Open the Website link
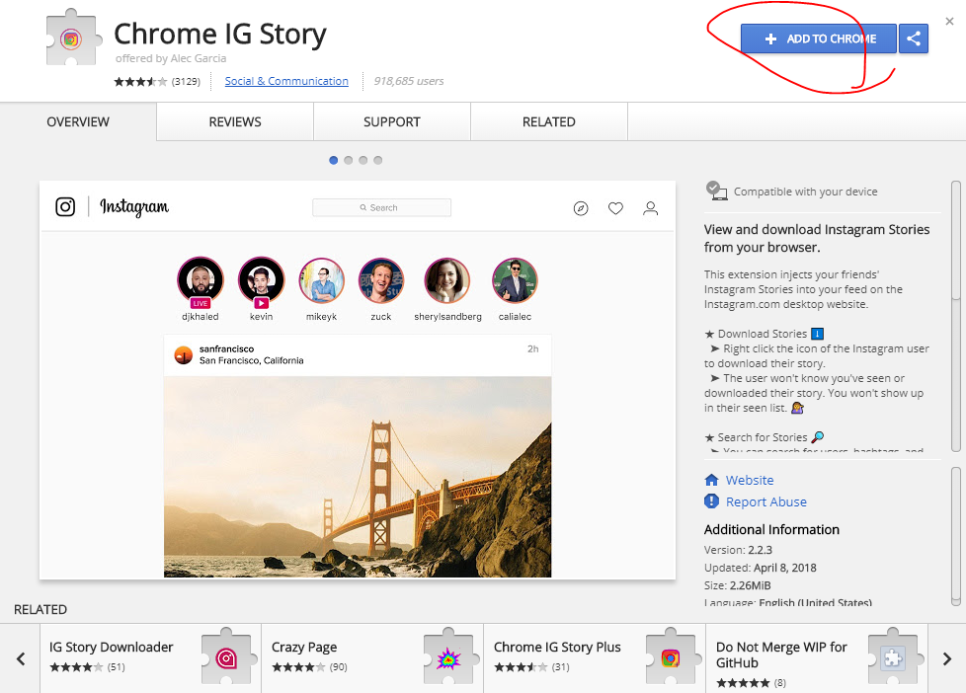 click(750, 480)
